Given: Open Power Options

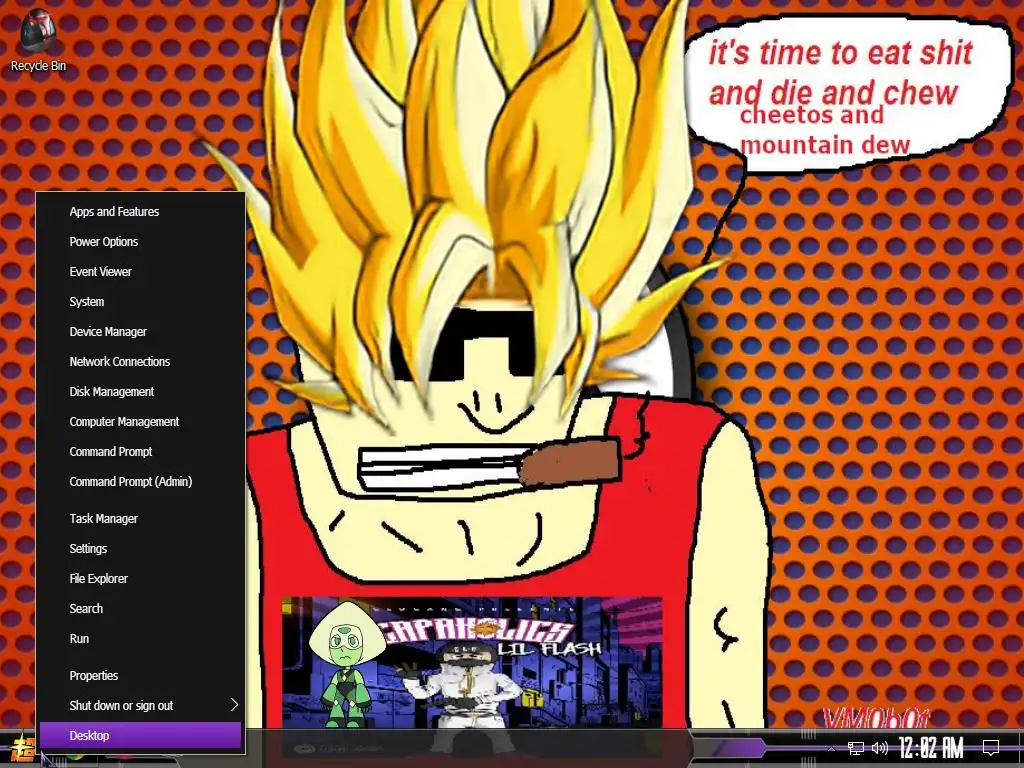Looking at the screenshot, I should (x=140, y=242).
